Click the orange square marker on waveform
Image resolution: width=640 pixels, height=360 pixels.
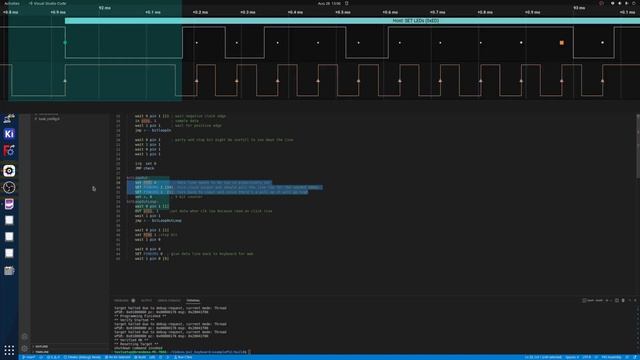coord(562,42)
